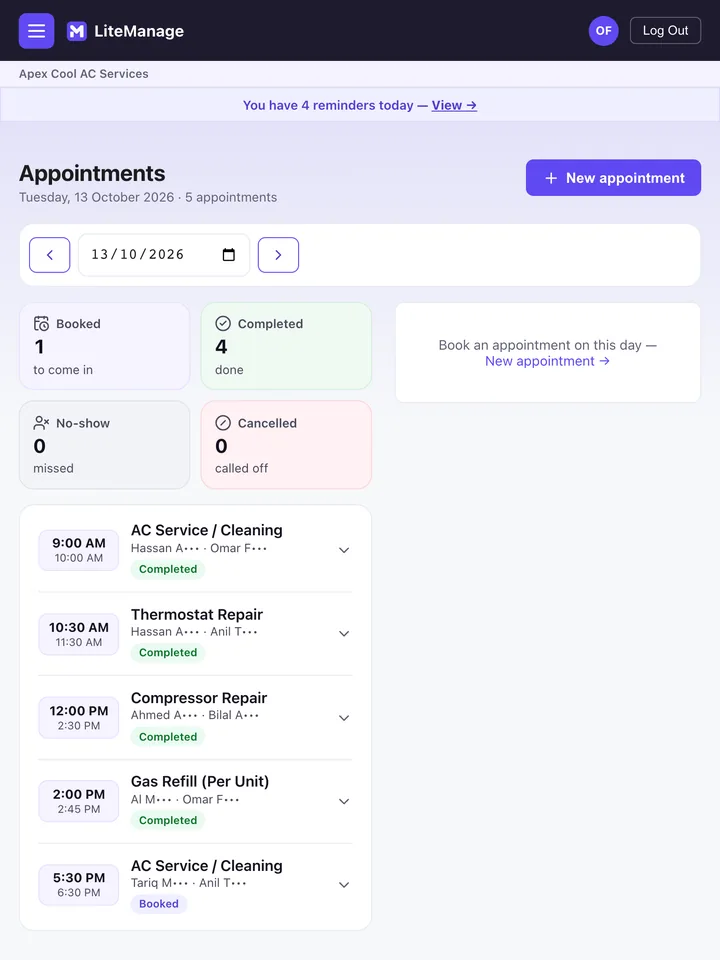Click the 13/10/2026 date field
Screen dimensions: 720x960
coord(163,255)
